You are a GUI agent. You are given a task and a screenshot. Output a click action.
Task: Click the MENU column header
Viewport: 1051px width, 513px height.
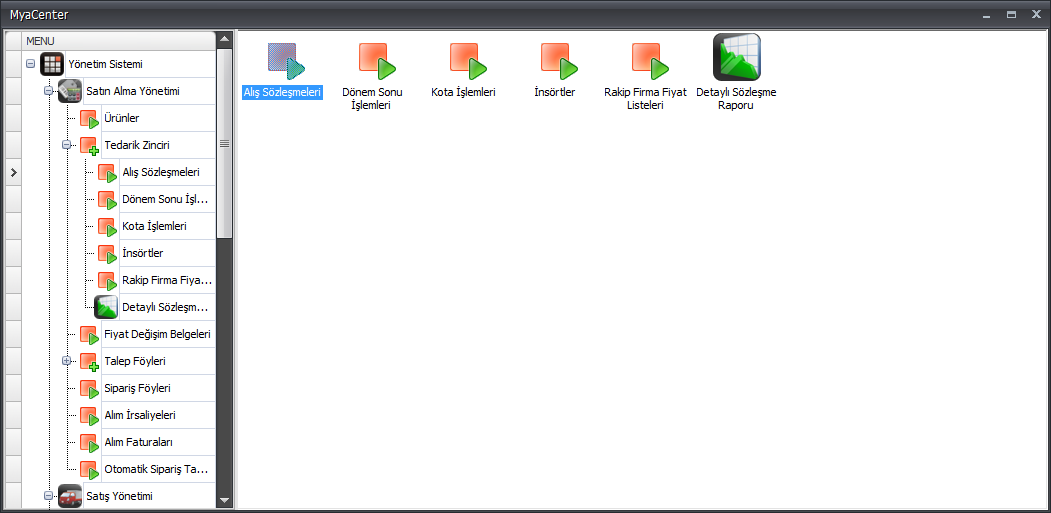pyautogui.click(x=119, y=41)
